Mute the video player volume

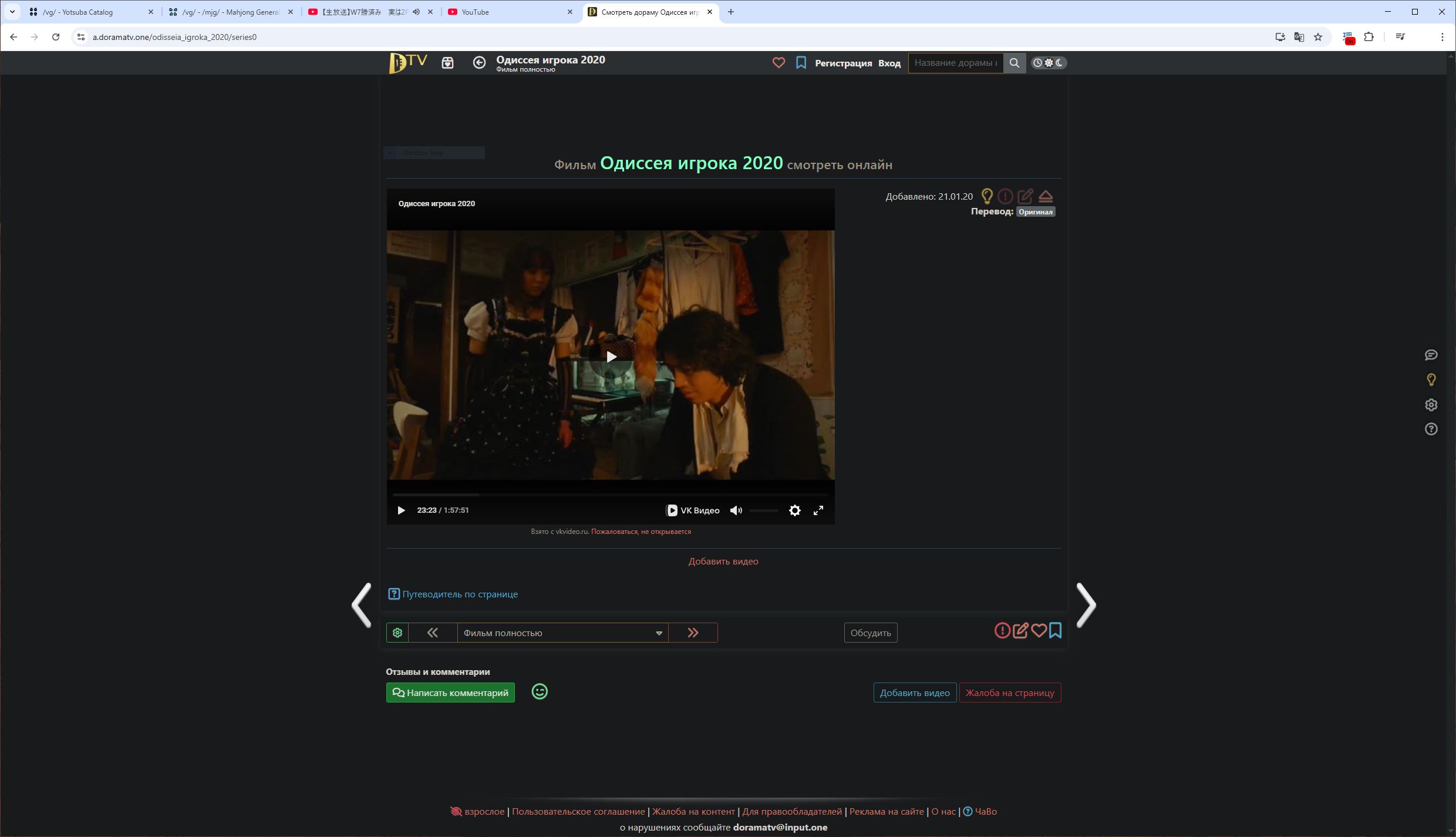736,510
